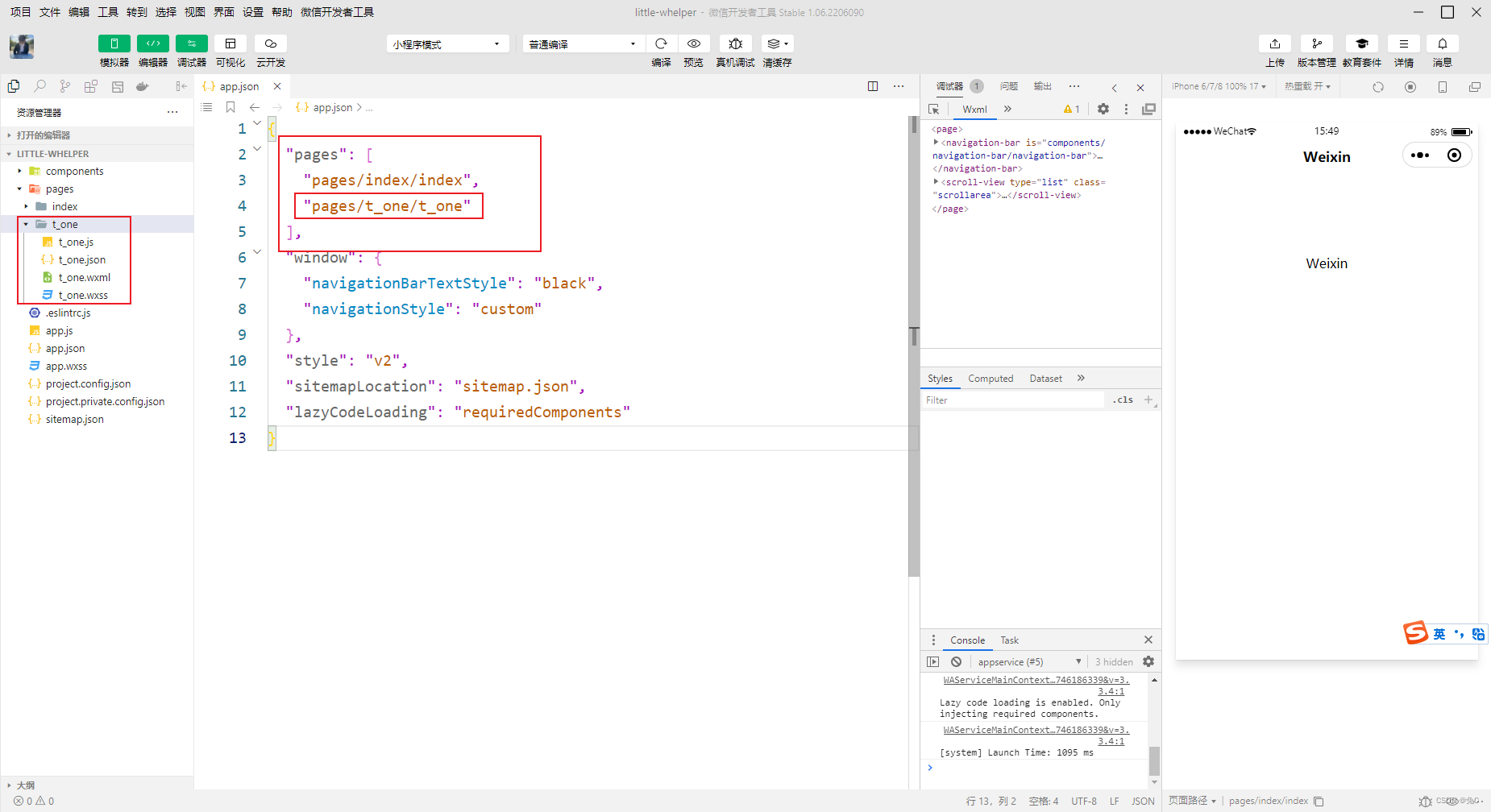
Task: Collapse the LITTLE-WHELPER project section
Action: pos(97,153)
